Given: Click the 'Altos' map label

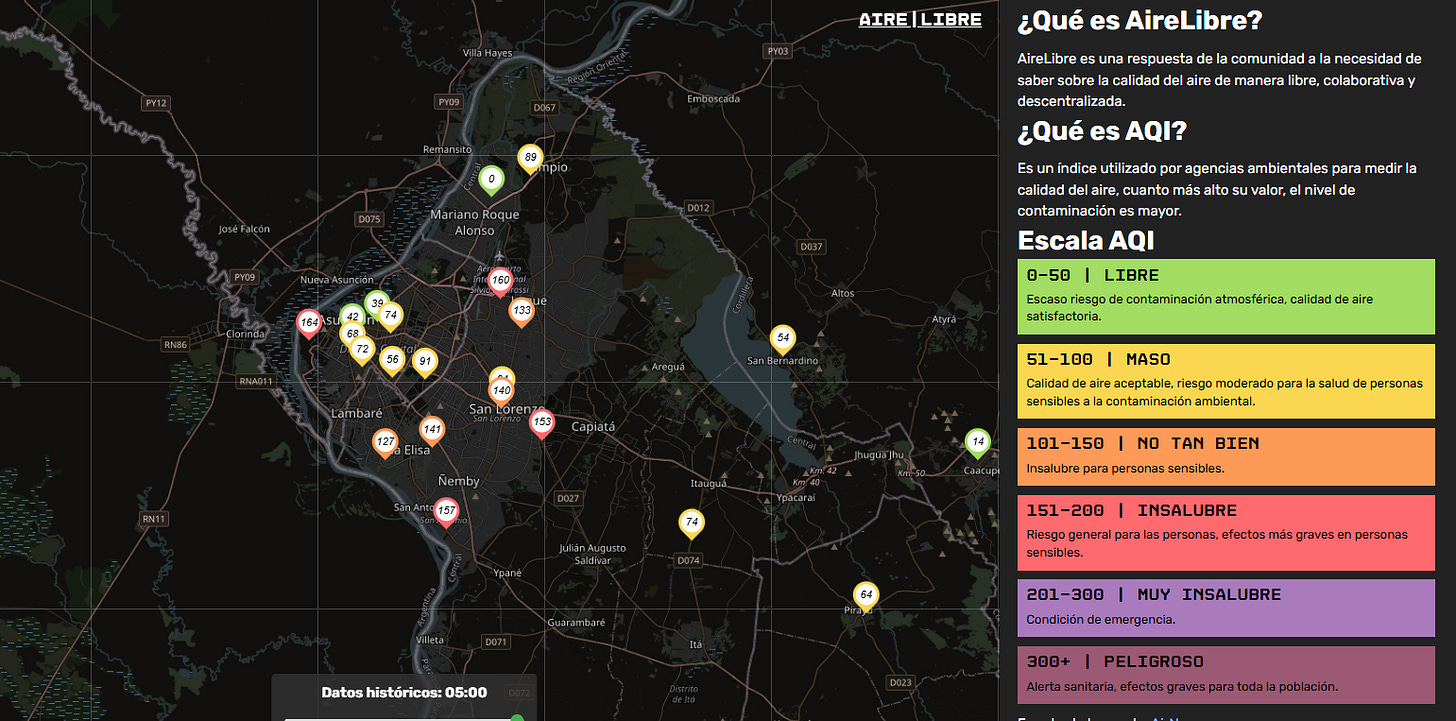Looking at the screenshot, I should click(x=843, y=293).
